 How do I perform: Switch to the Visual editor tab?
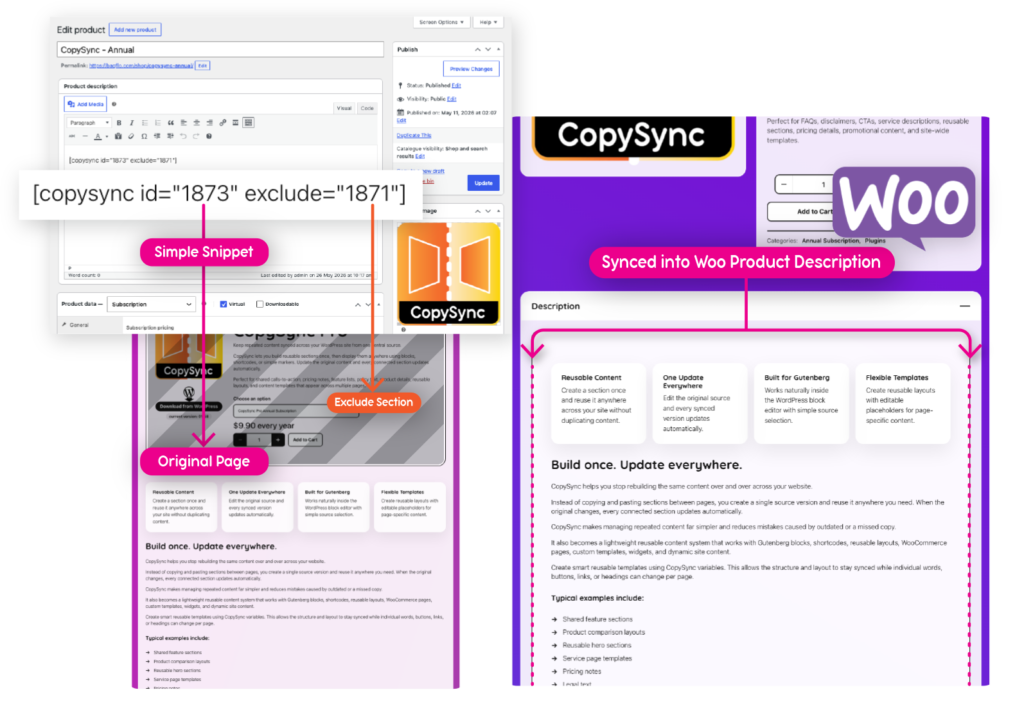(x=344, y=108)
